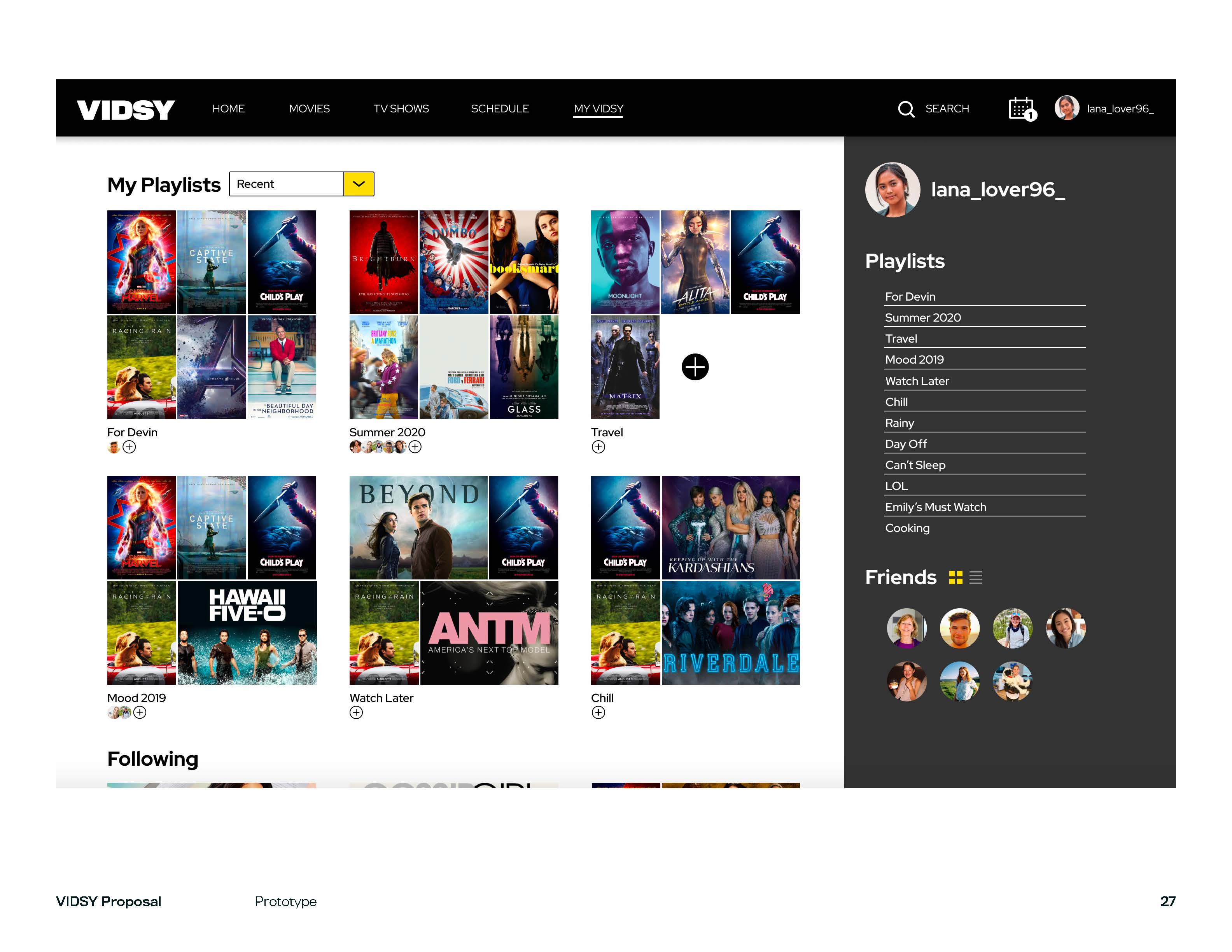Add a title with large black plus
This screenshot has height=952, width=1232.
click(695, 367)
